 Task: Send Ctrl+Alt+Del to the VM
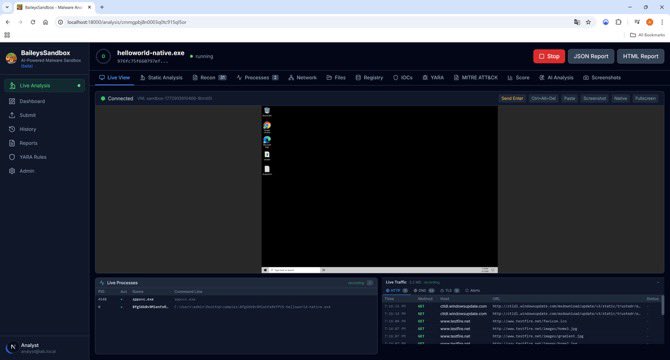point(544,99)
